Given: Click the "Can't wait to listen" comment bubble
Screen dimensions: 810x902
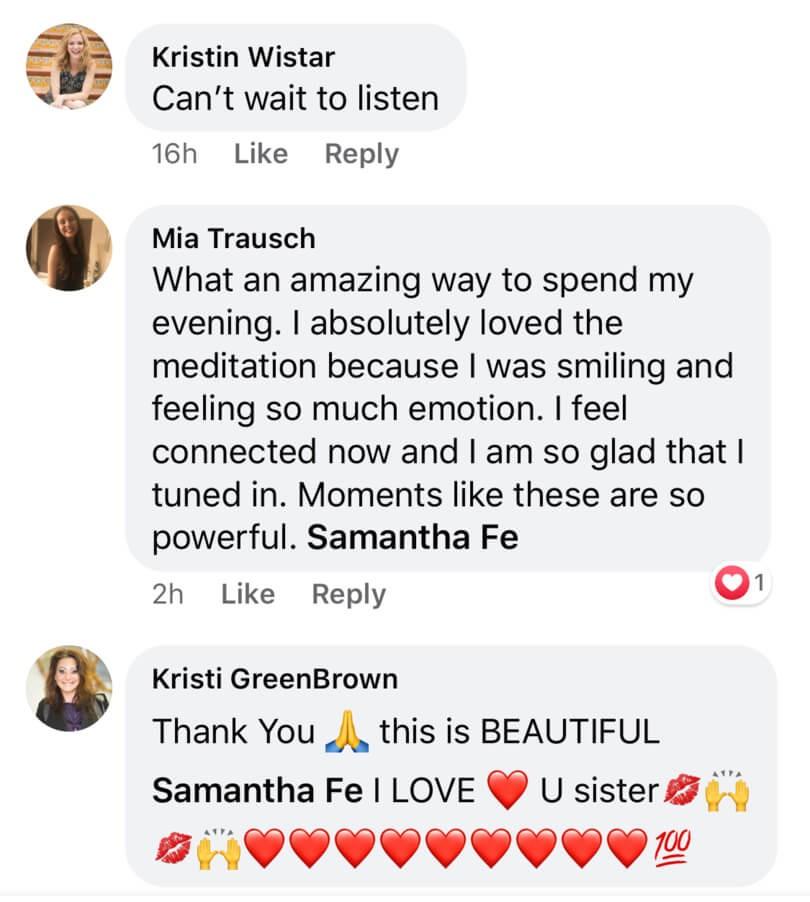Looking at the screenshot, I should click(295, 78).
